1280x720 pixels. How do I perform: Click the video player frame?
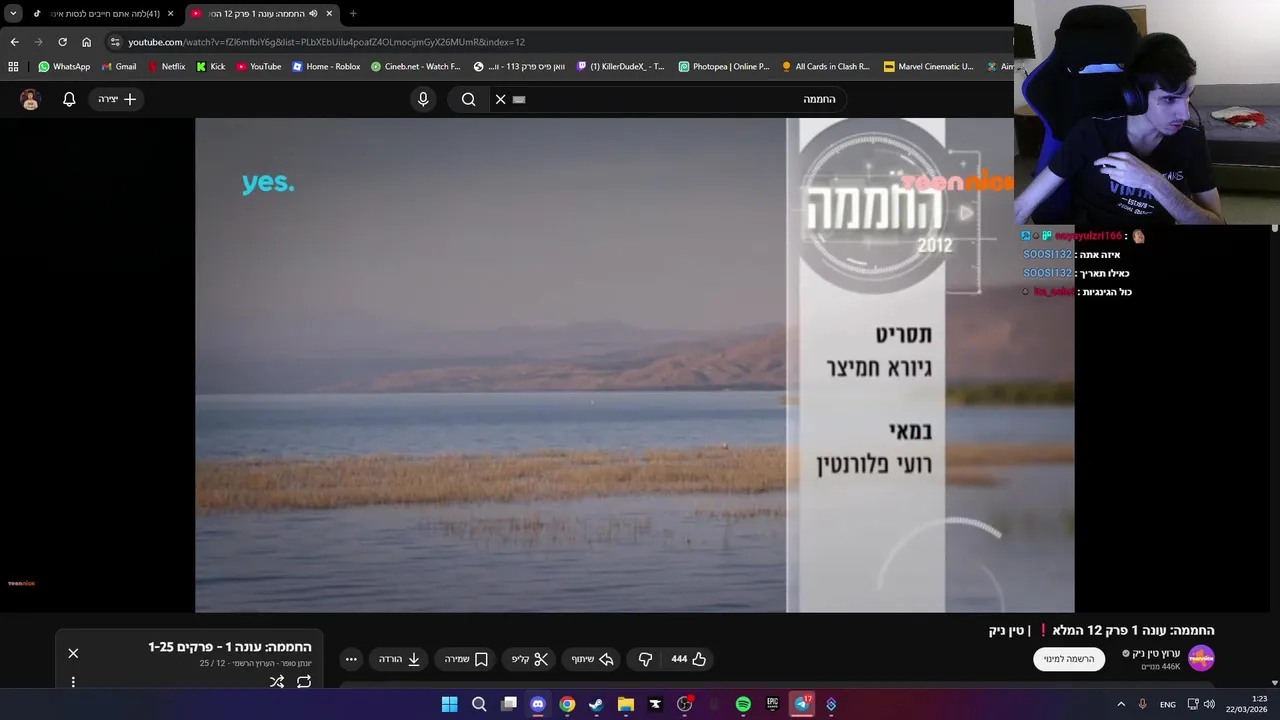coord(634,365)
